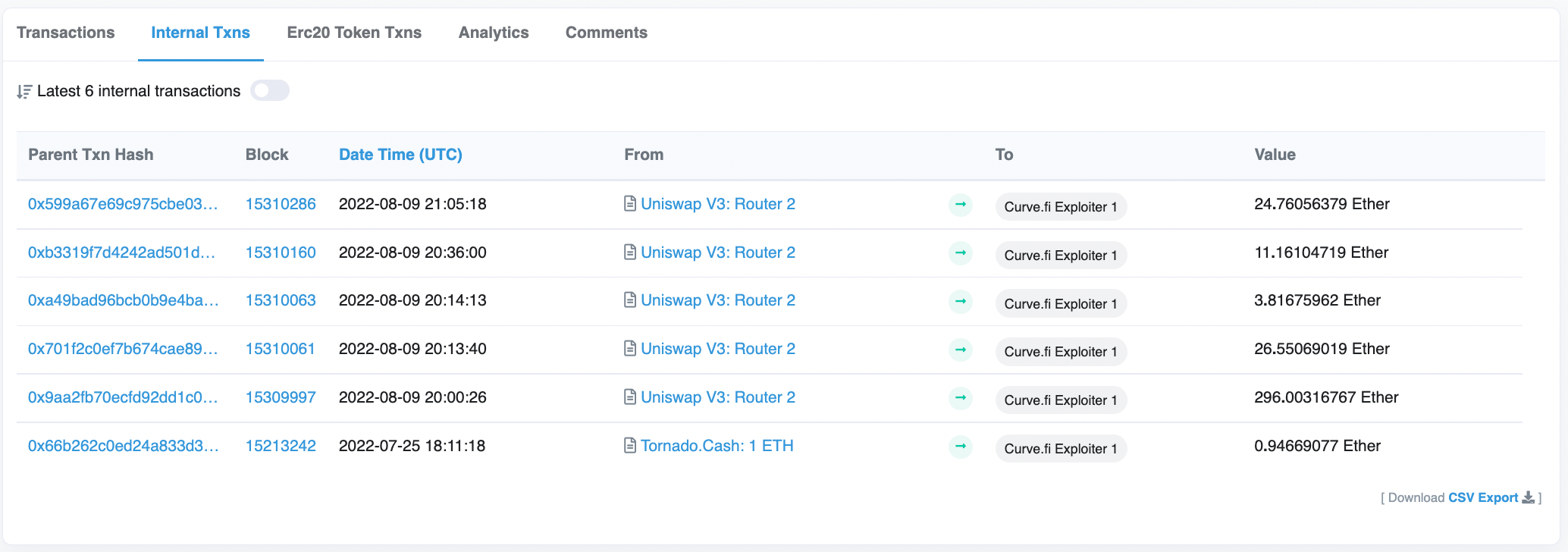
Task: Click contract file icon in 3.81675962 Ether row
Action: (x=630, y=300)
